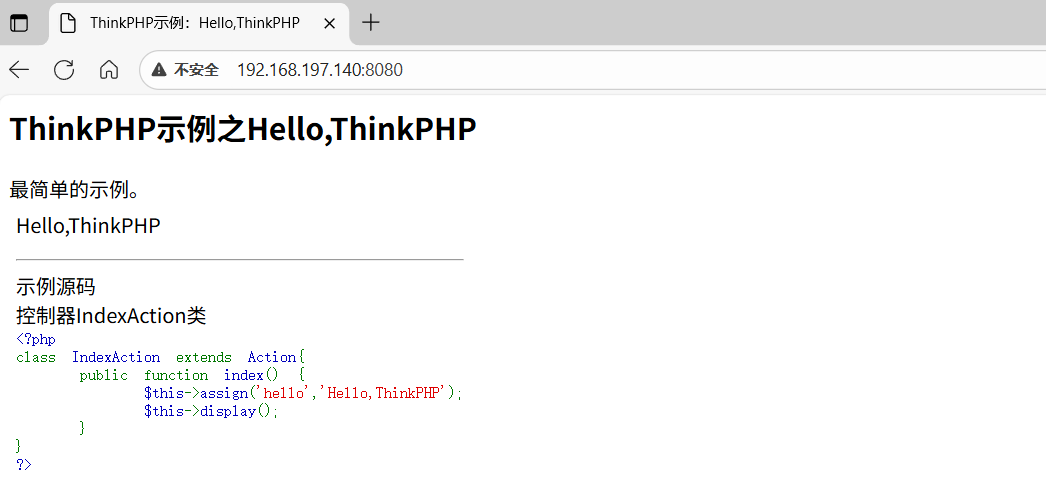Click the address bar URL 192.168.197.140:8080
This screenshot has width=1046, height=494.
(x=320, y=69)
